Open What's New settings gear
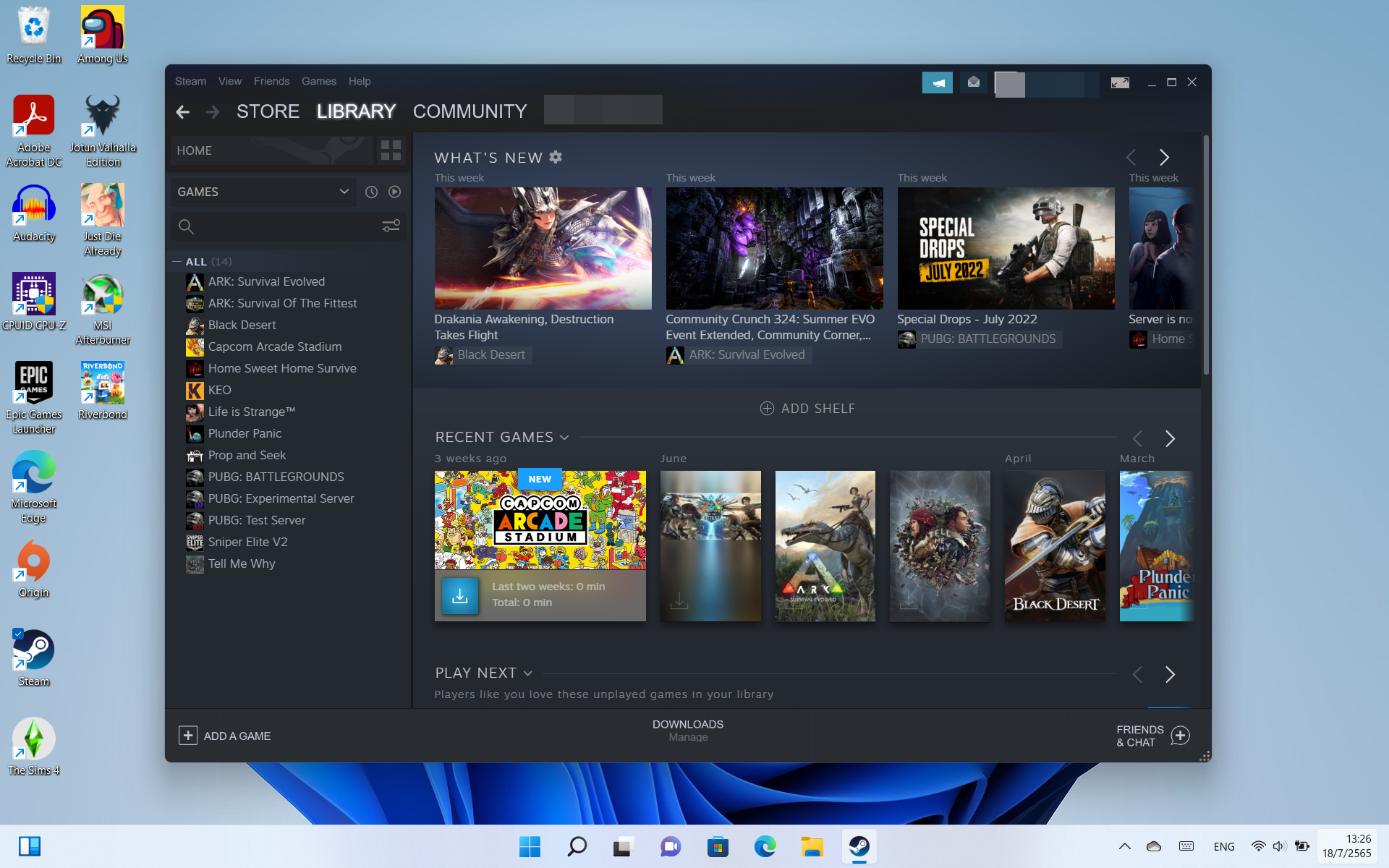The width and height of the screenshot is (1389, 868). click(556, 157)
